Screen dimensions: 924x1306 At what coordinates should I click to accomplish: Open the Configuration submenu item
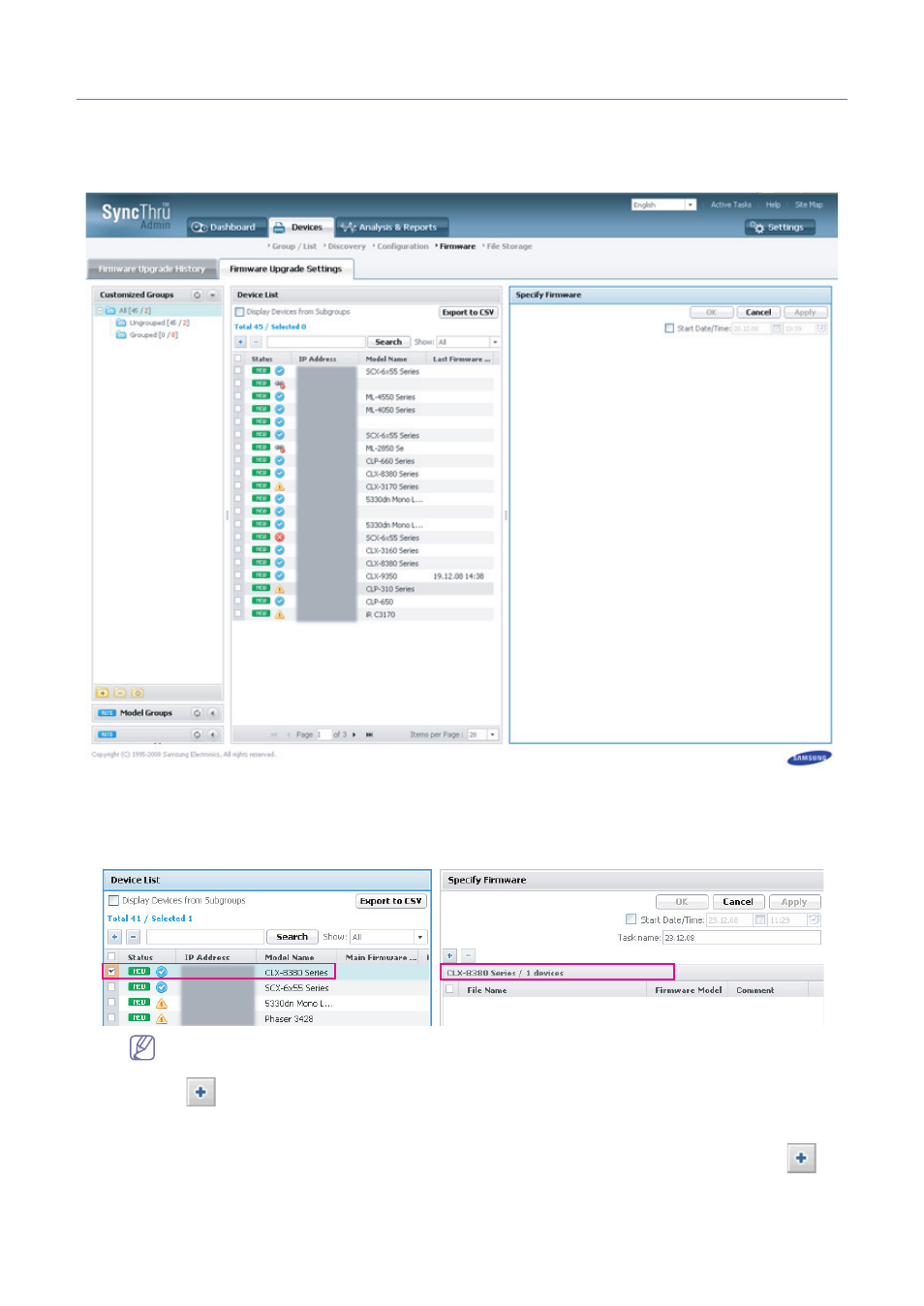402,246
